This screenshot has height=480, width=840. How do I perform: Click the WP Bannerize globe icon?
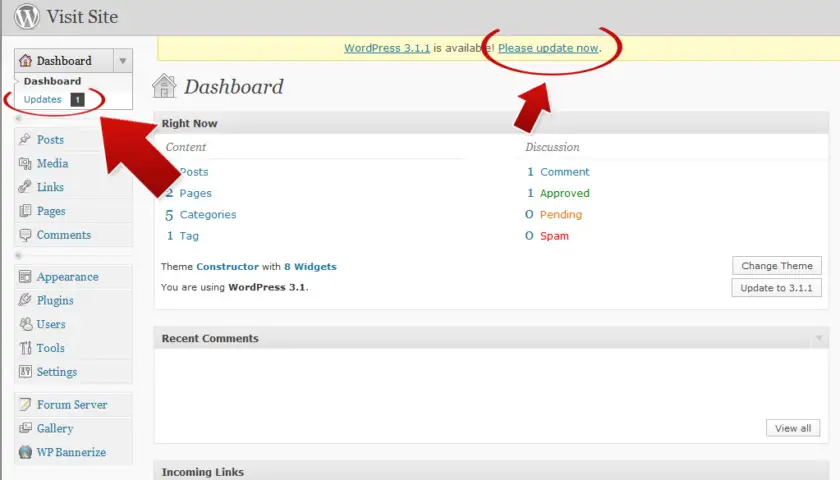(25, 452)
